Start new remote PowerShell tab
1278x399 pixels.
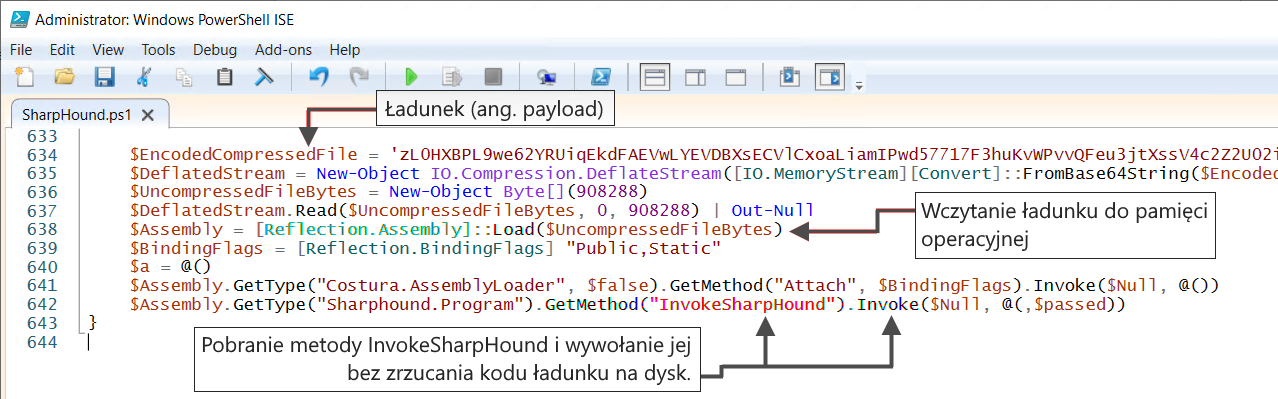(x=546, y=76)
